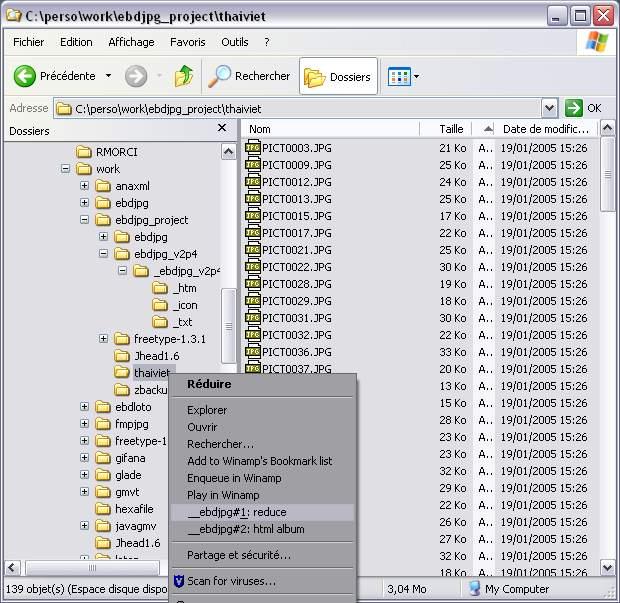The image size is (620, 603).
Task: Select the PICT0022.JPG file icon
Action: [253, 267]
